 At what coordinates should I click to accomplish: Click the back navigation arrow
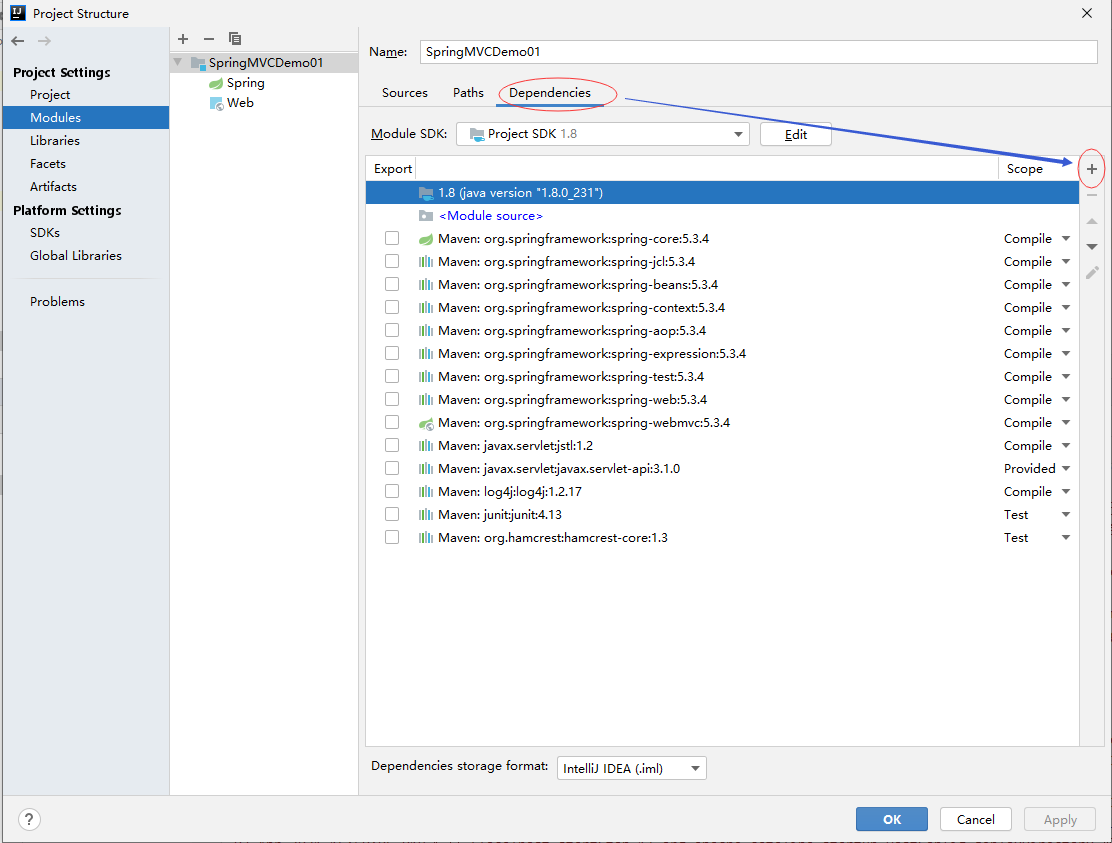18,41
